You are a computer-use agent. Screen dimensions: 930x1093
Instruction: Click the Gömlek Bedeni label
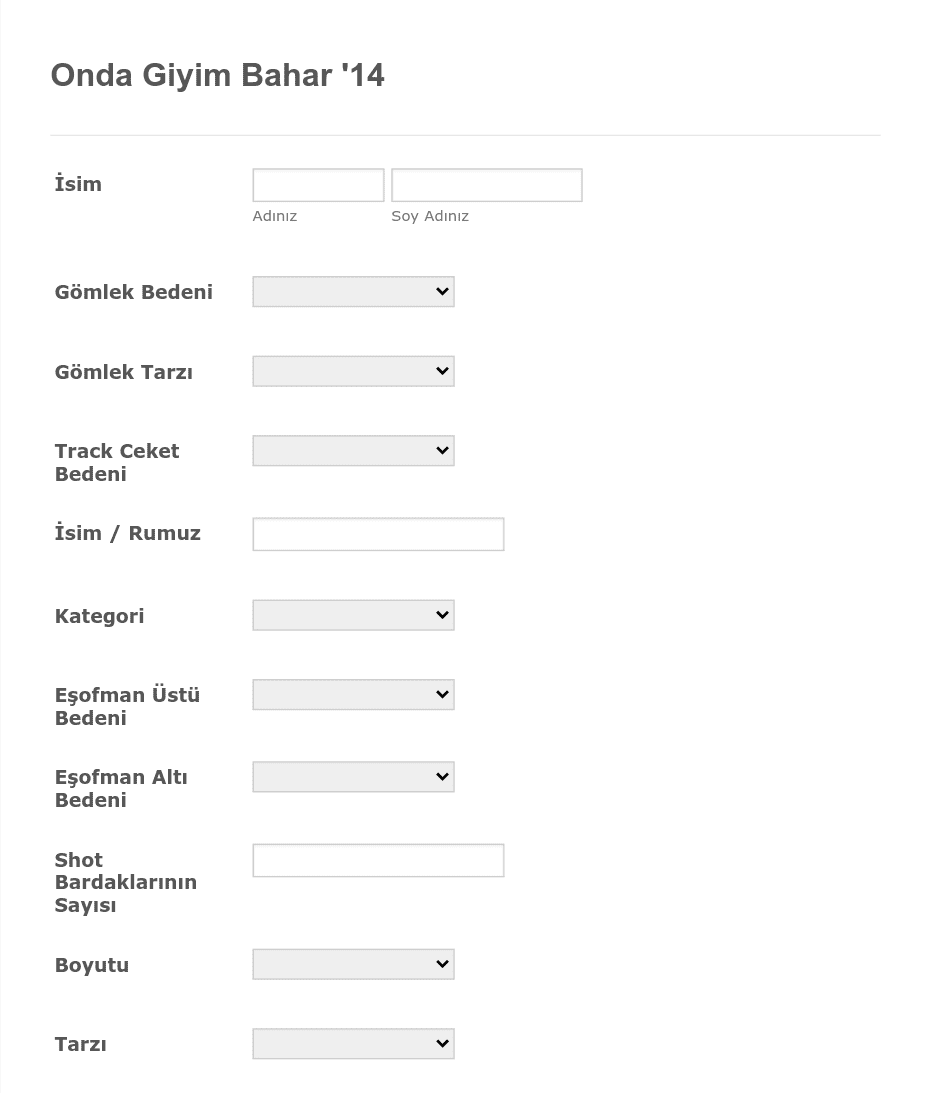pos(134,292)
